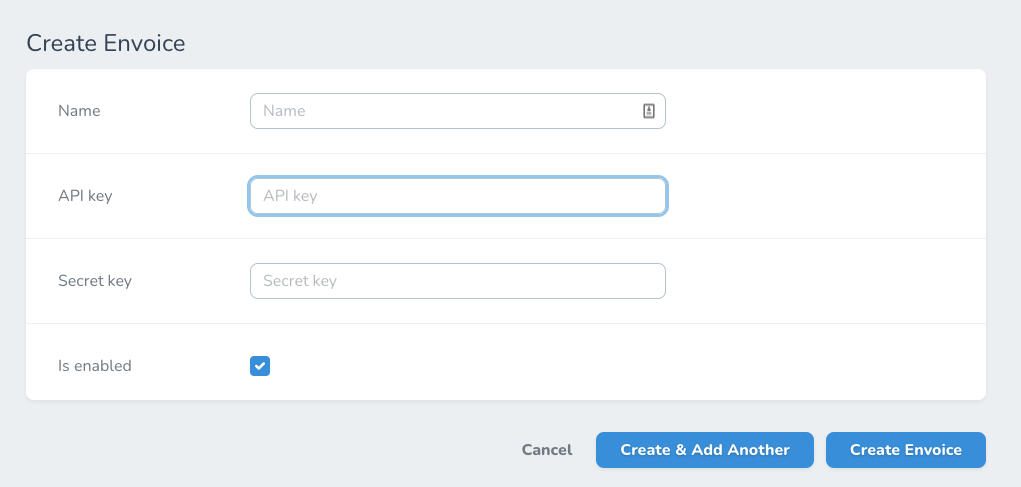Viewport: 1021px width, 487px height.
Task: Click the Create Envoice page heading
Action: 106,43
